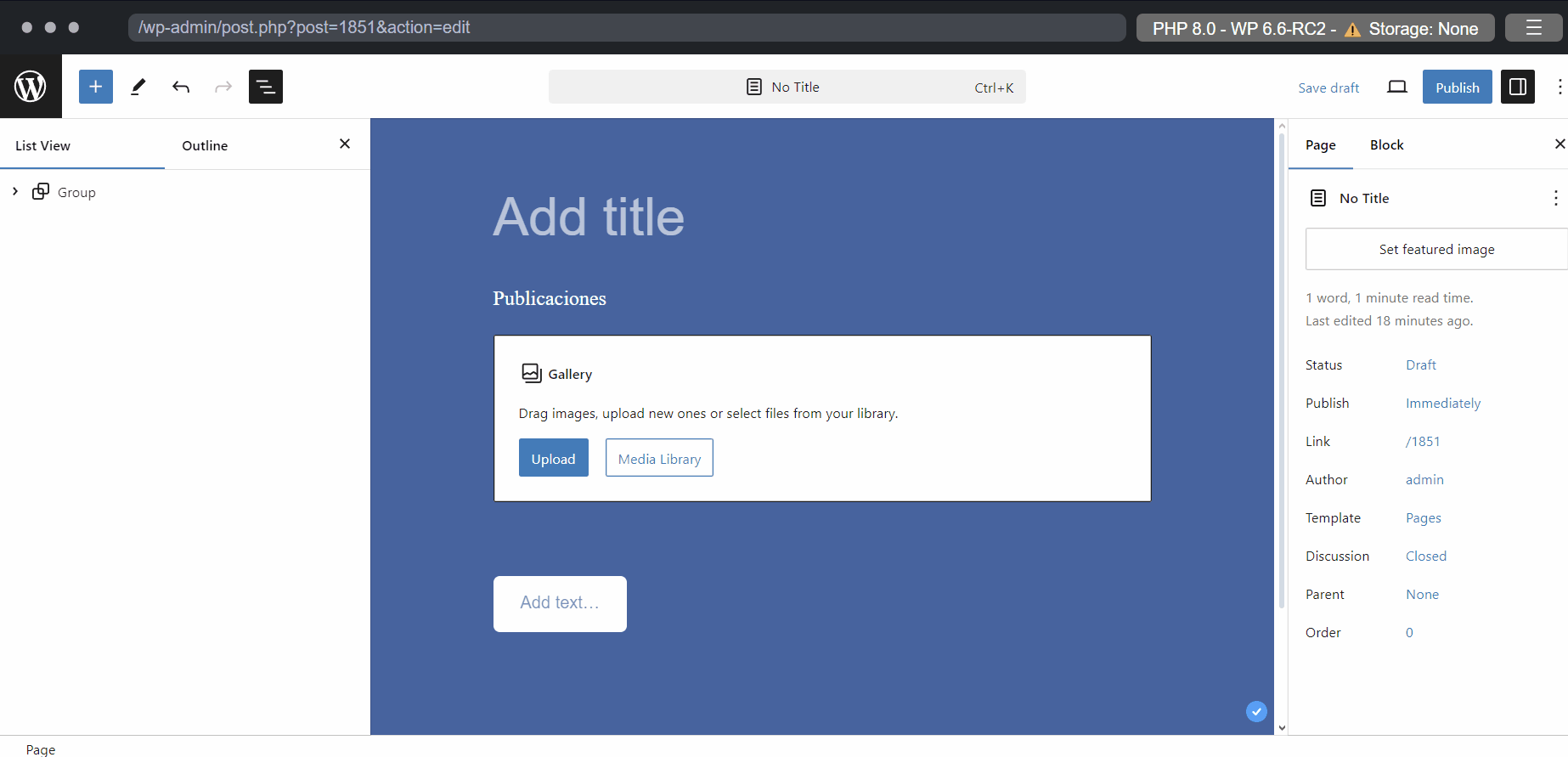Switch to the Outline tab
1568x757 pixels.
(x=205, y=145)
